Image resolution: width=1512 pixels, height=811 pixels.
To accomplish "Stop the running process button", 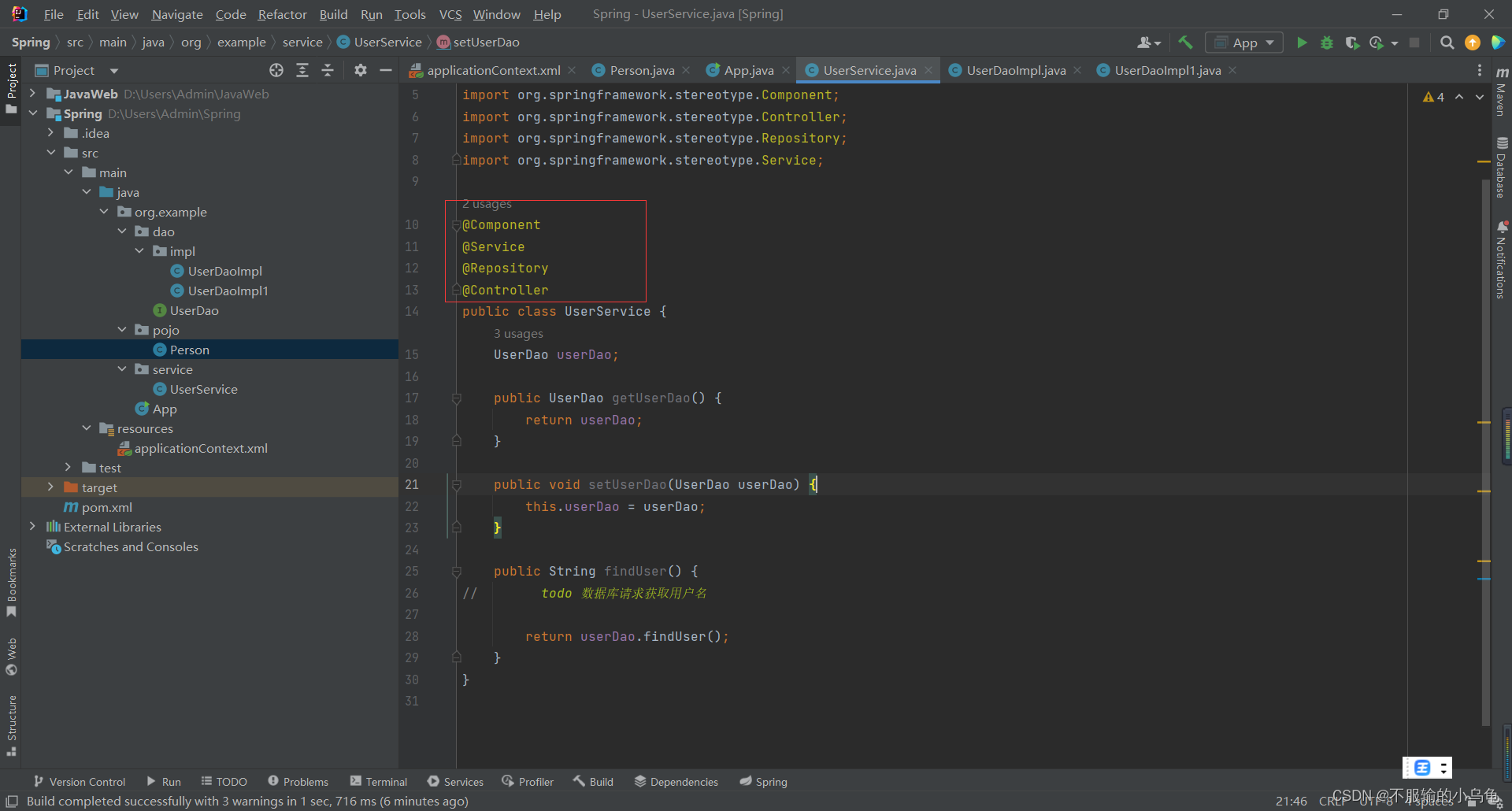I will click(x=1414, y=43).
